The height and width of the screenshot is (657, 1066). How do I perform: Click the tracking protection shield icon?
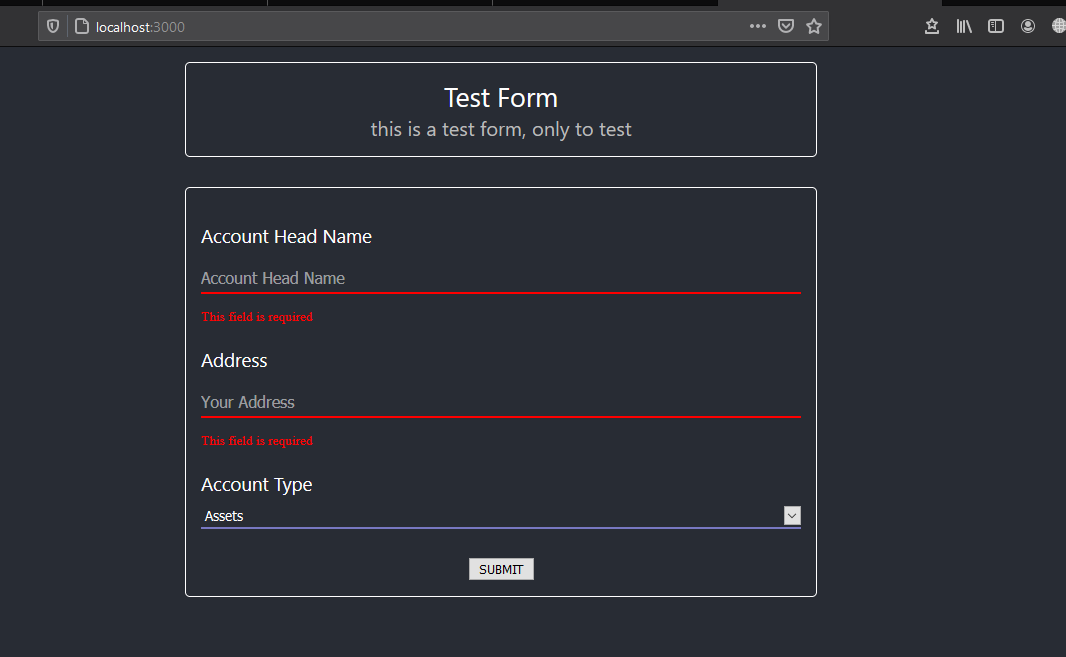pos(53,27)
